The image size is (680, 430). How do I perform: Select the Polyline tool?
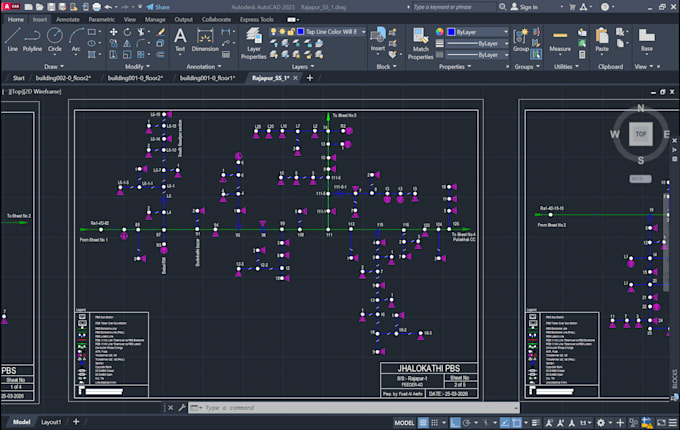[x=33, y=39]
